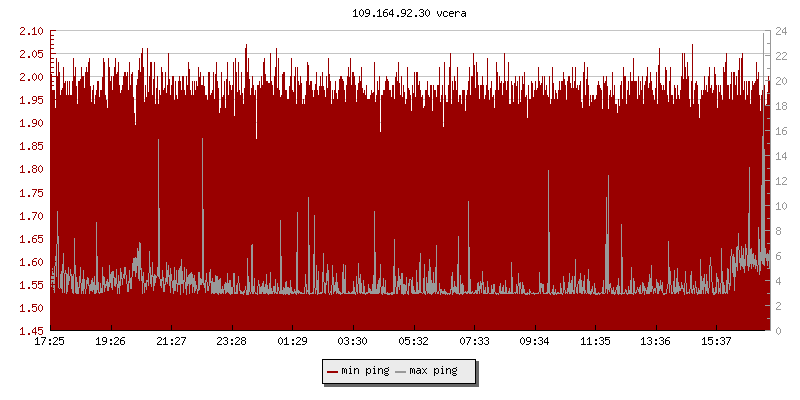Select the 1.45 left axis label

point(31,331)
